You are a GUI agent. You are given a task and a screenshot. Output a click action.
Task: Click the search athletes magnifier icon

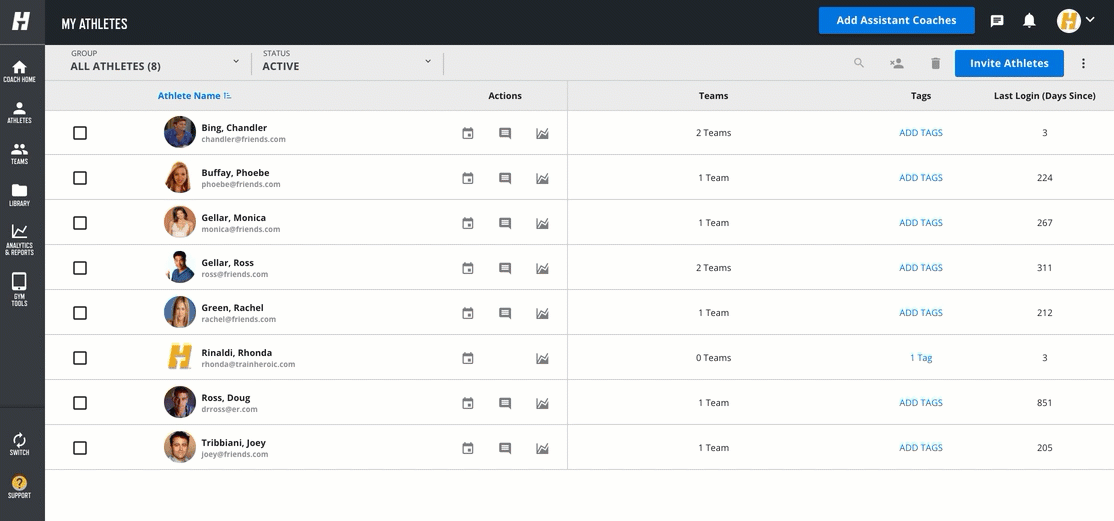pos(859,63)
